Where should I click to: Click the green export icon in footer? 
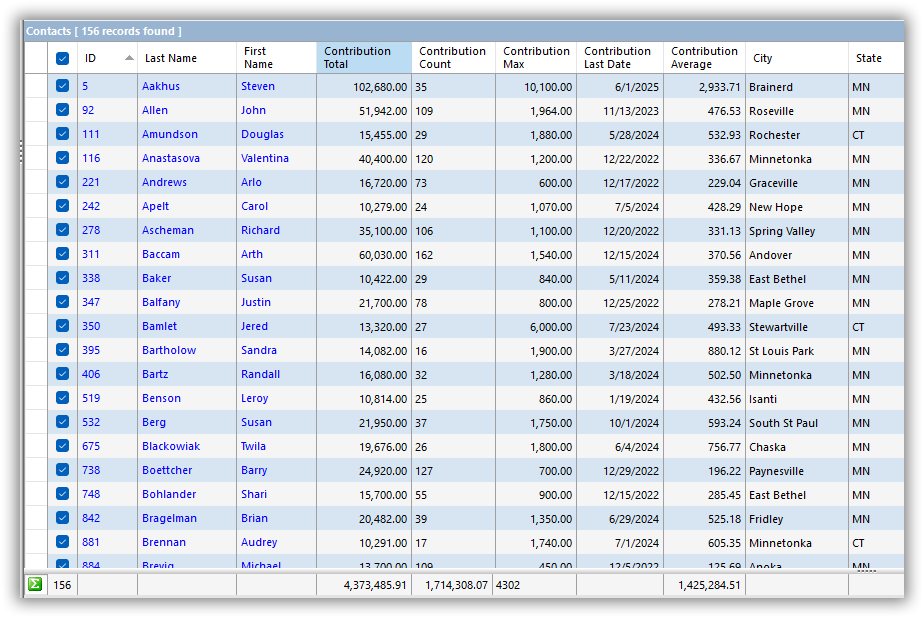35,585
